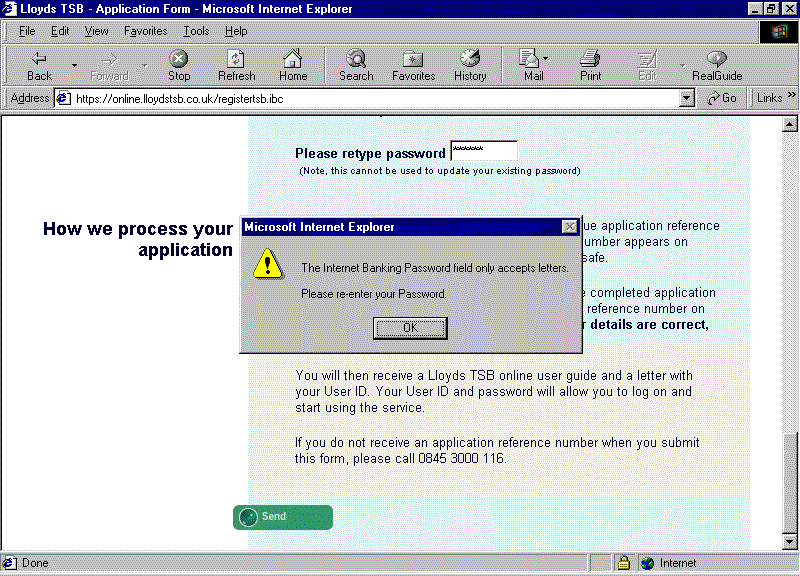Open the Back button history dropdown arrow
The height and width of the screenshot is (576, 800).
[74, 66]
